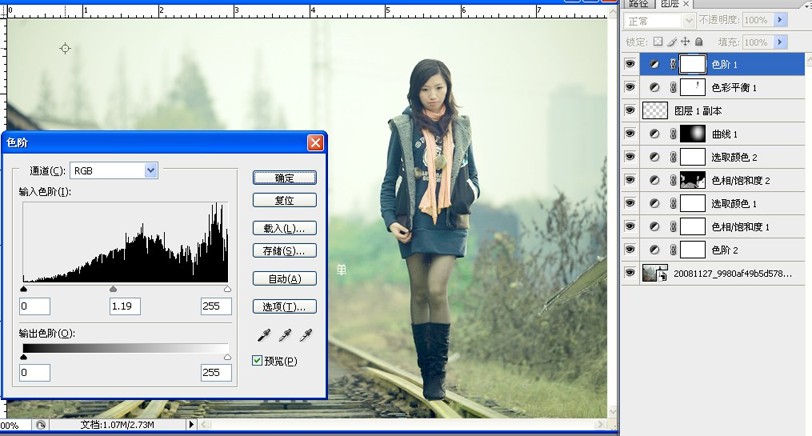Hide the 选取颜色 1 layer
Image resolution: width=812 pixels, height=436 pixels.
[x=630, y=204]
